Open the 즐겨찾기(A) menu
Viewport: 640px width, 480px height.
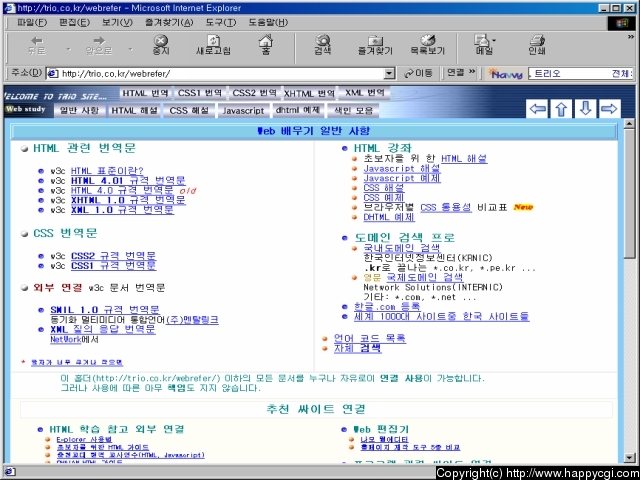(169, 22)
